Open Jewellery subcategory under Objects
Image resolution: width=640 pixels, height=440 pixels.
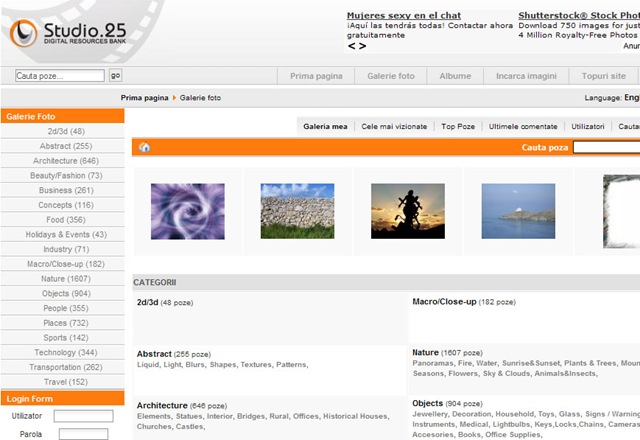pos(429,414)
